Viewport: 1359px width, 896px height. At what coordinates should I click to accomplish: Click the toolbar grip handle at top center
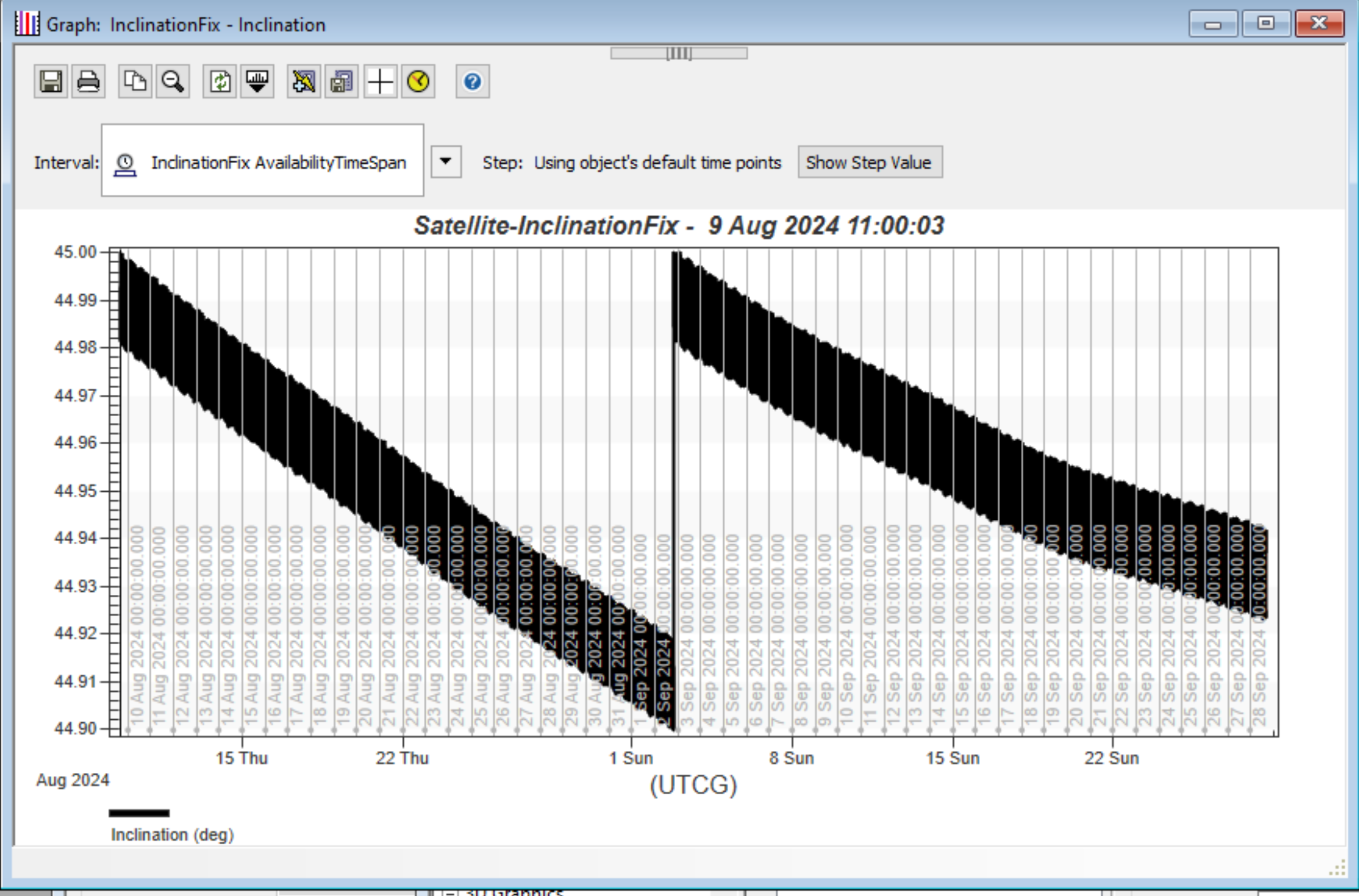(679, 53)
